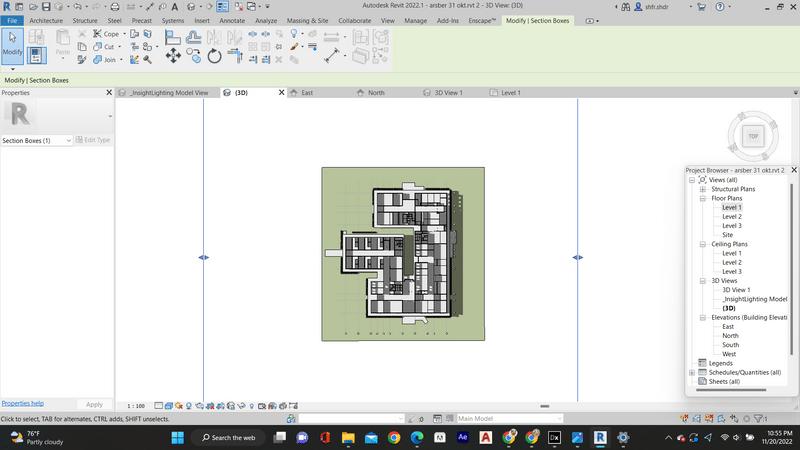Open Adobe After Effects from taskbar
The width and height of the screenshot is (800, 450).
click(463, 438)
